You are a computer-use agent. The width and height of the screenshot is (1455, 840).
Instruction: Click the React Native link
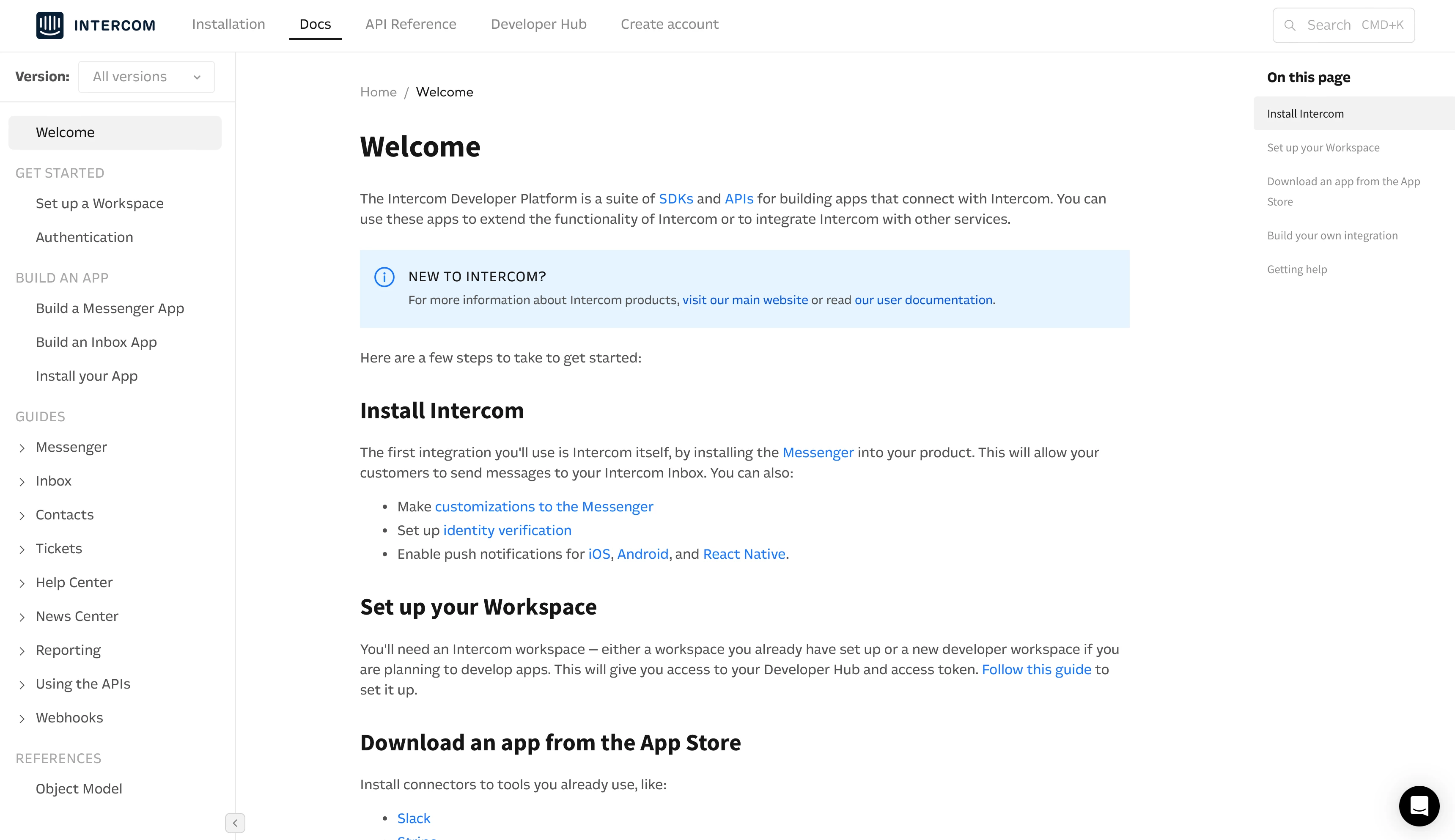click(744, 554)
